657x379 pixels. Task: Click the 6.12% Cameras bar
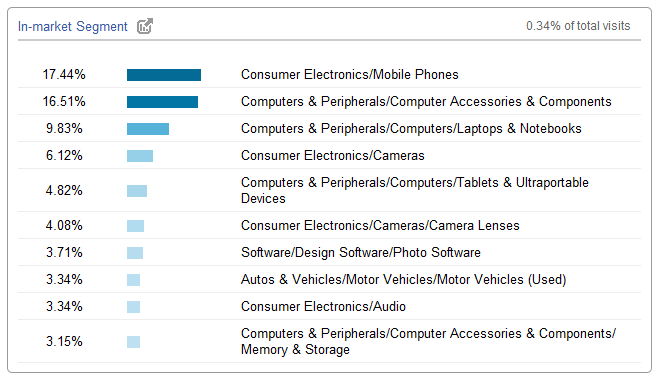click(x=140, y=156)
